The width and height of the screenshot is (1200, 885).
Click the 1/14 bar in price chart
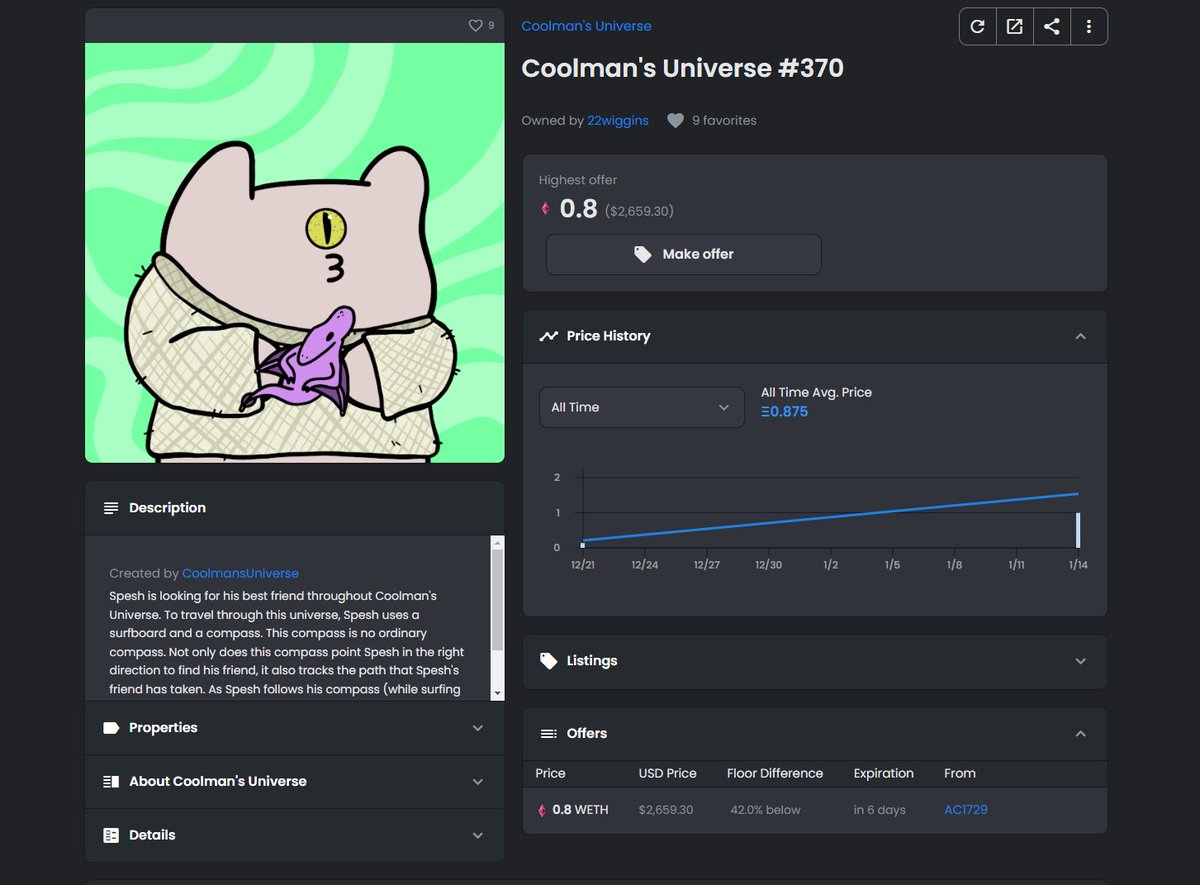tap(1078, 530)
